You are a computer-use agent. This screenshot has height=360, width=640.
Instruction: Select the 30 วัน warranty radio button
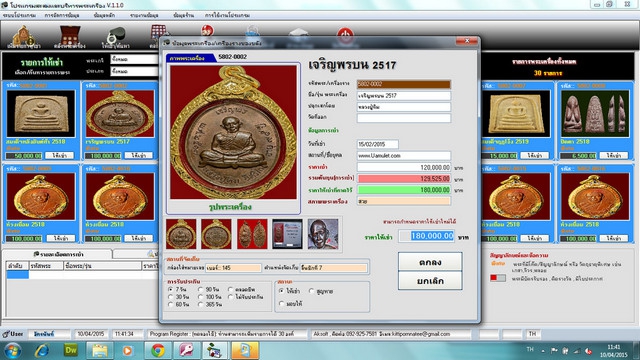coord(171,297)
